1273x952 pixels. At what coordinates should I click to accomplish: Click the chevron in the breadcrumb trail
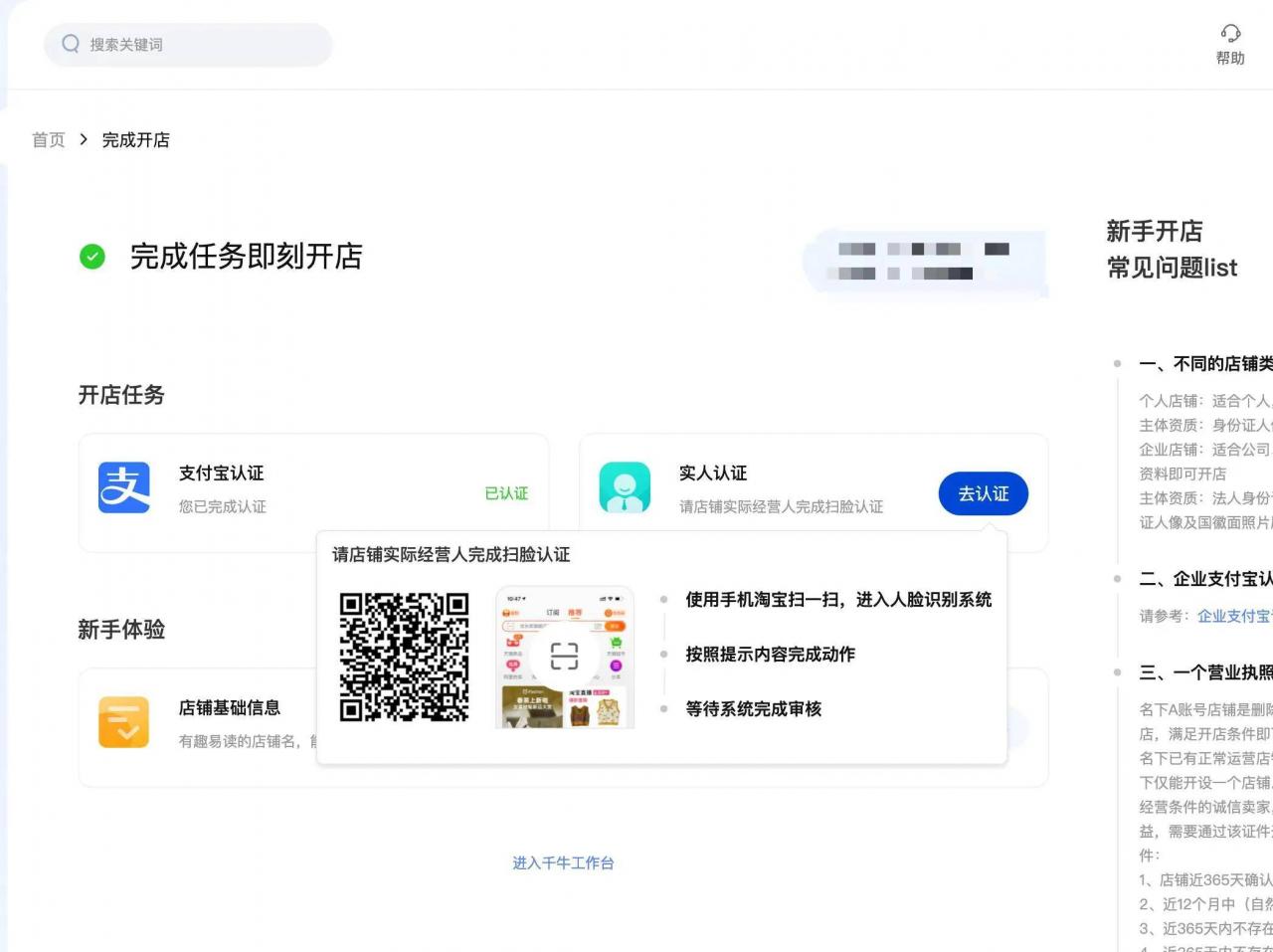point(84,140)
